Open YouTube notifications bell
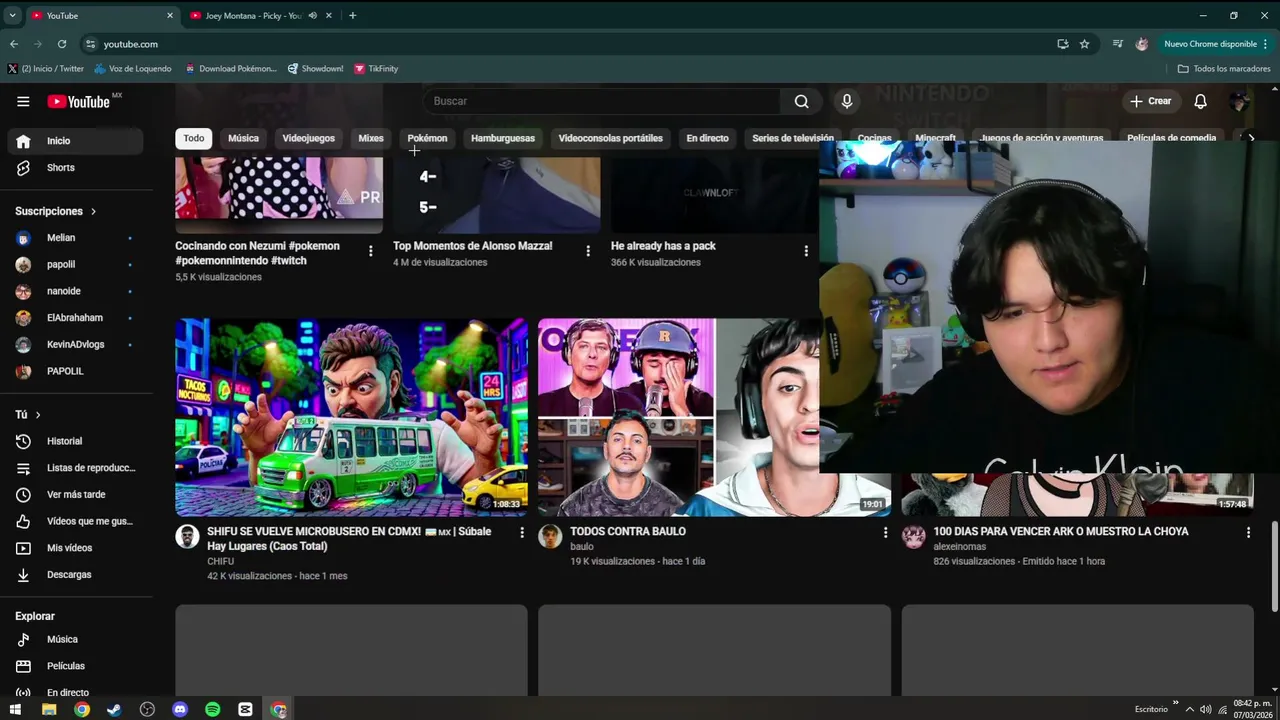This screenshot has width=1280, height=720. (1200, 101)
